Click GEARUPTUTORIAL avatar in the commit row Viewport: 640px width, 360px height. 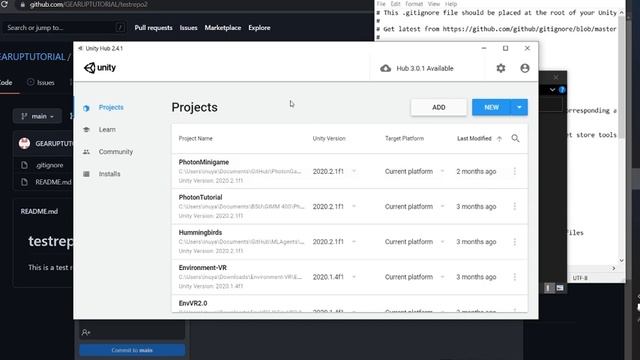click(24, 143)
